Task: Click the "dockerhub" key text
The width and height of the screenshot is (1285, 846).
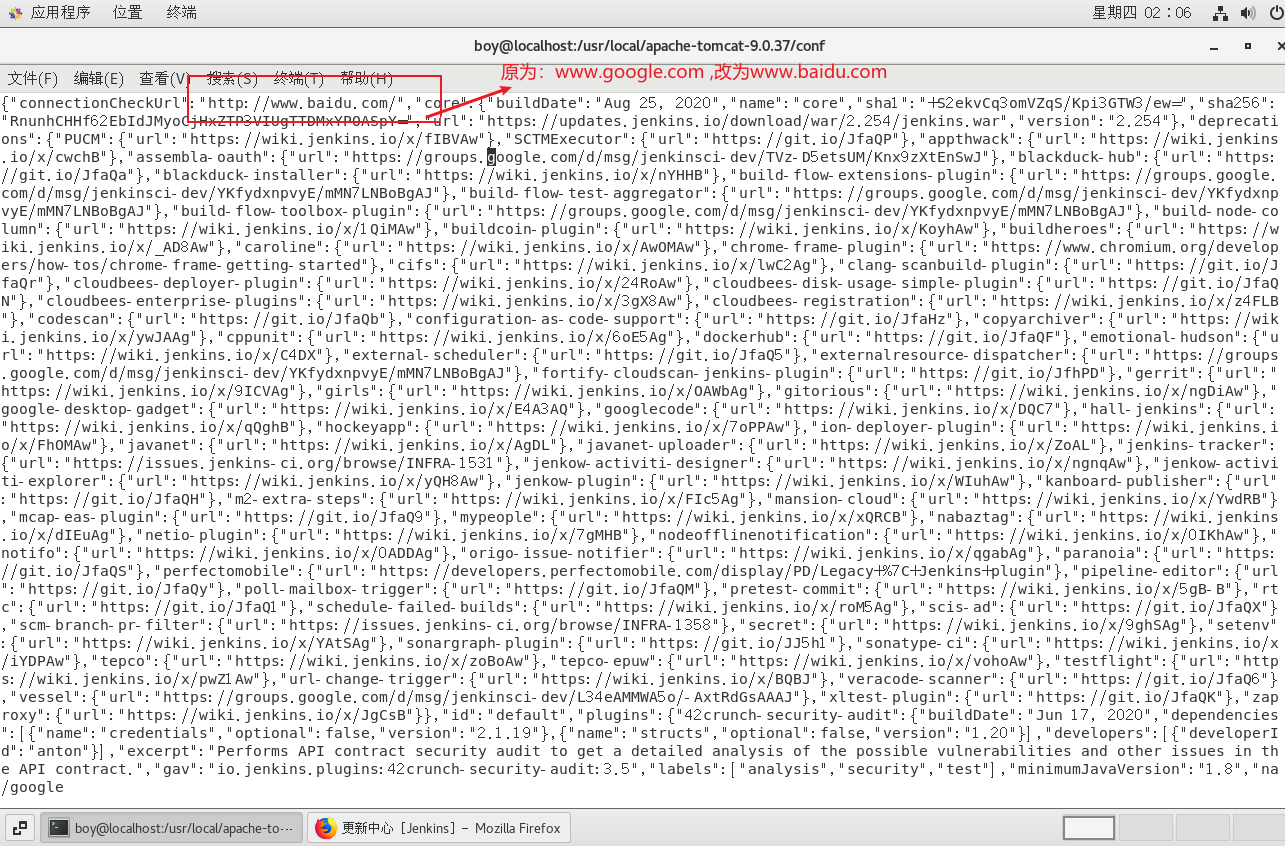Action: pyautogui.click(x=750, y=337)
